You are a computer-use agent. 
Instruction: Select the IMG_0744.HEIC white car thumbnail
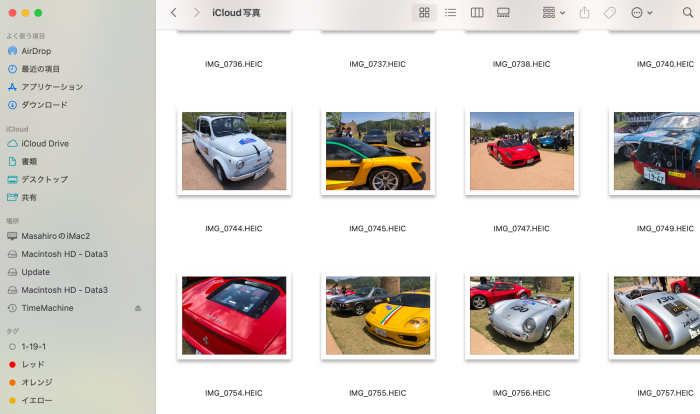click(x=234, y=151)
